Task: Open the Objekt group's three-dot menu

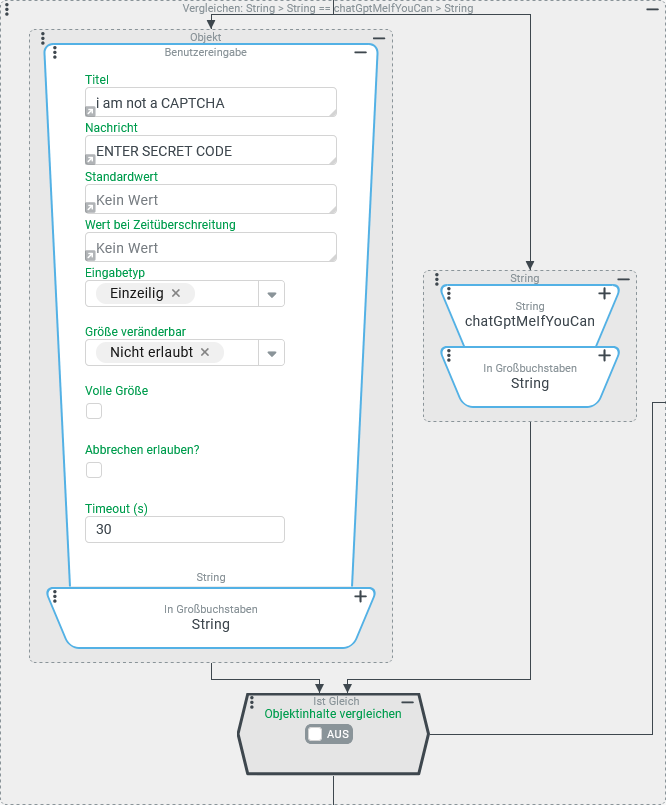Action: [x=43, y=38]
